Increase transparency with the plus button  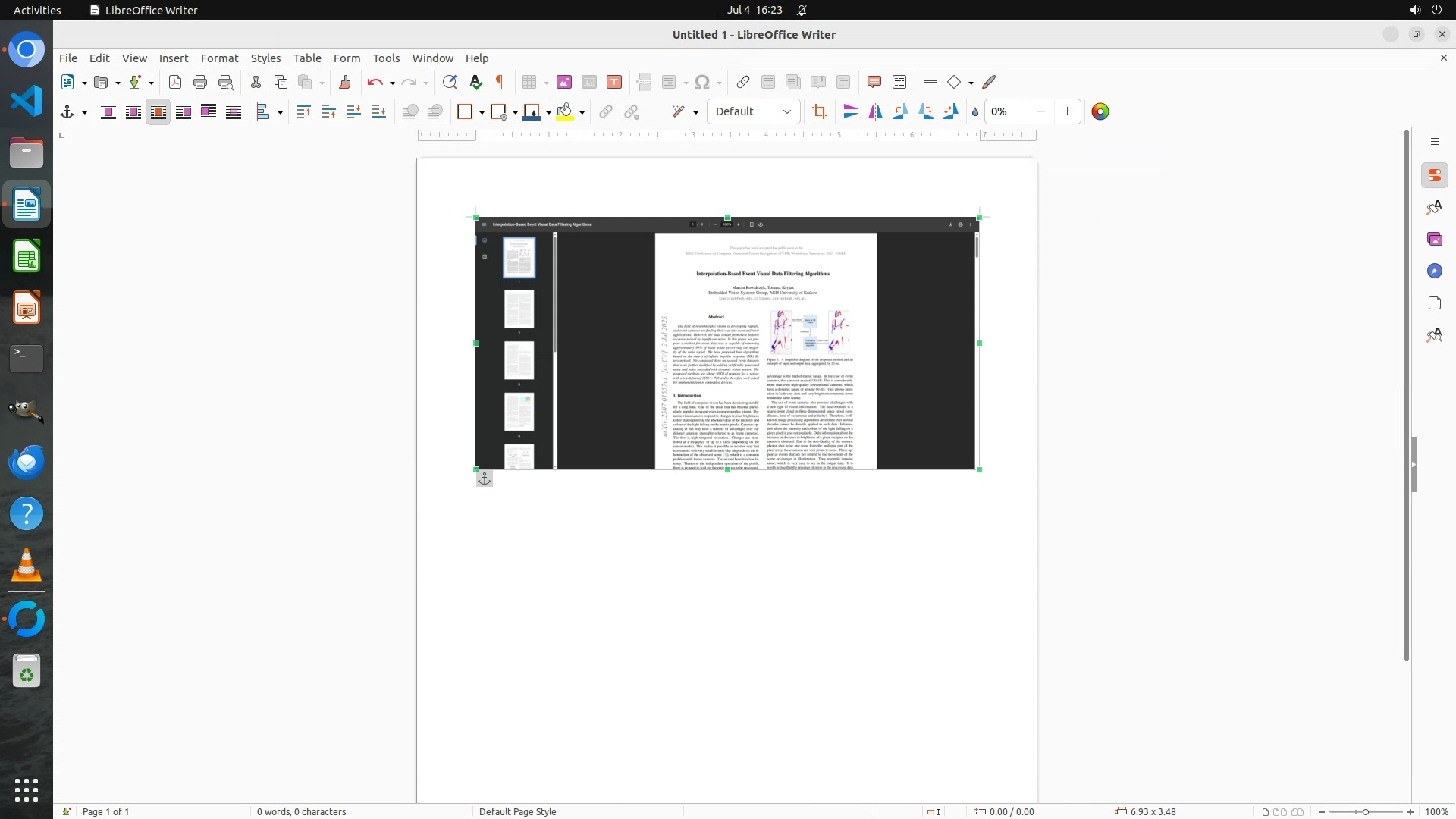pos(1067,111)
